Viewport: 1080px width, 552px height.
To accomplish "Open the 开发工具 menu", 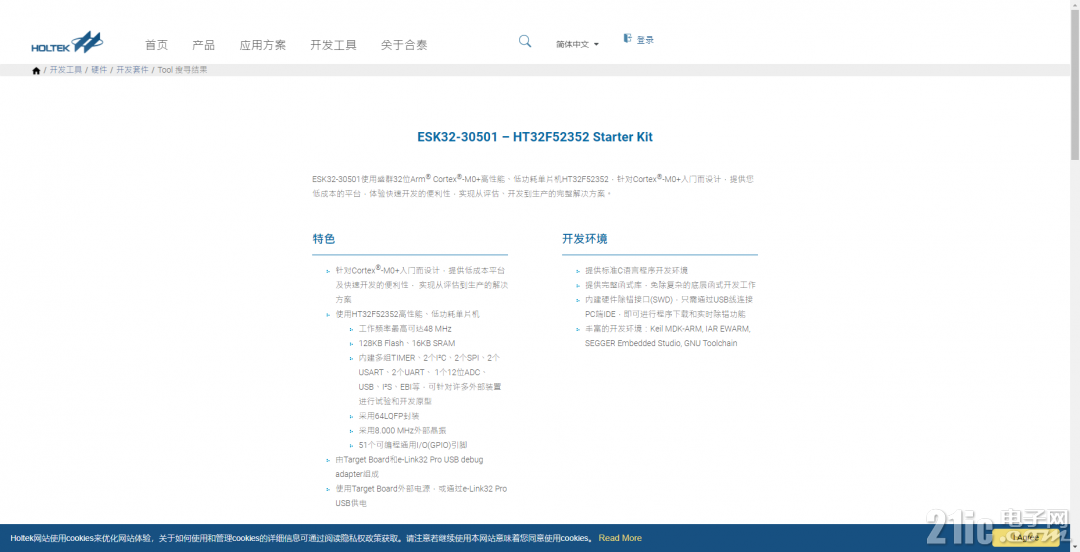I will (x=333, y=45).
